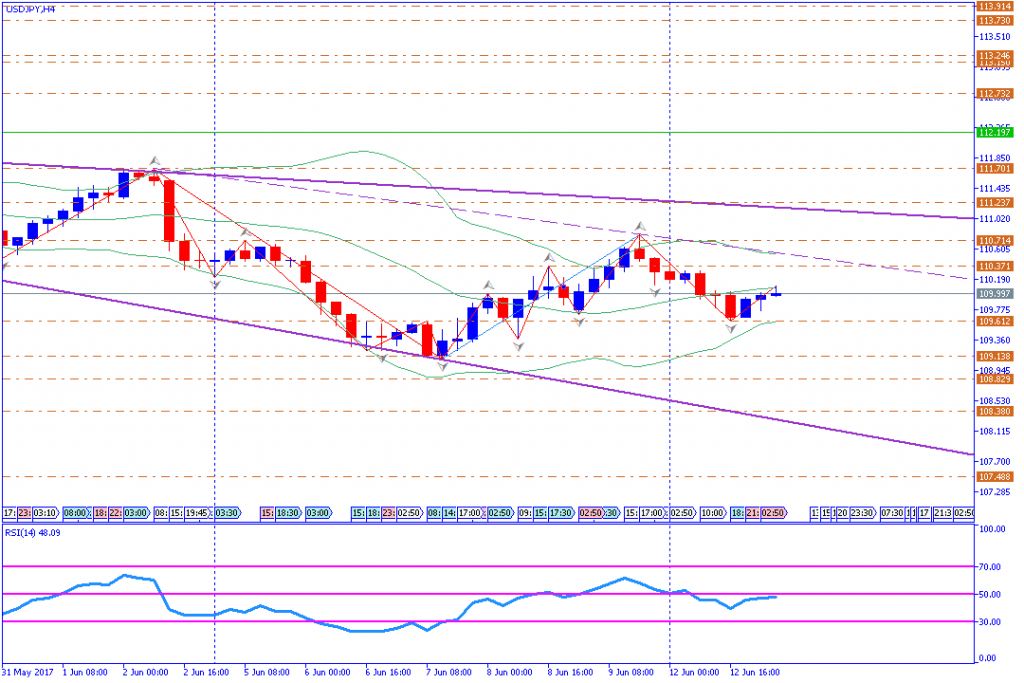Click the down fractal arrow under the 12 Jun low
This screenshot has width=1024, height=683.
(731, 329)
